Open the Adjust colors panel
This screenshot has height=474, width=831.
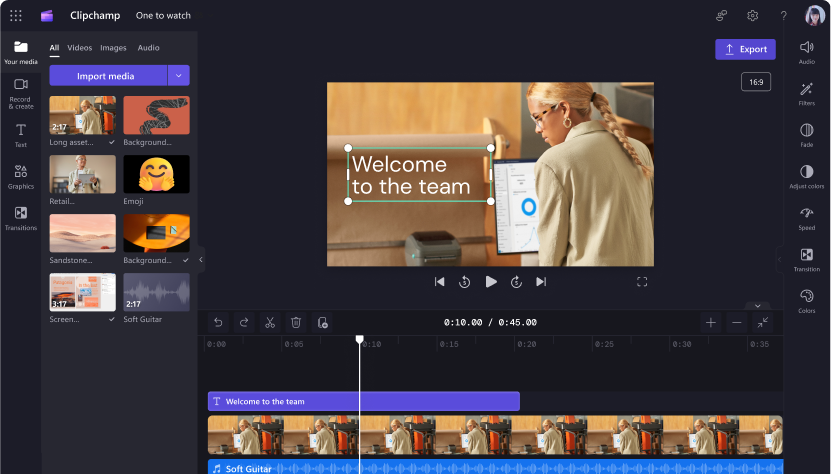tap(807, 177)
